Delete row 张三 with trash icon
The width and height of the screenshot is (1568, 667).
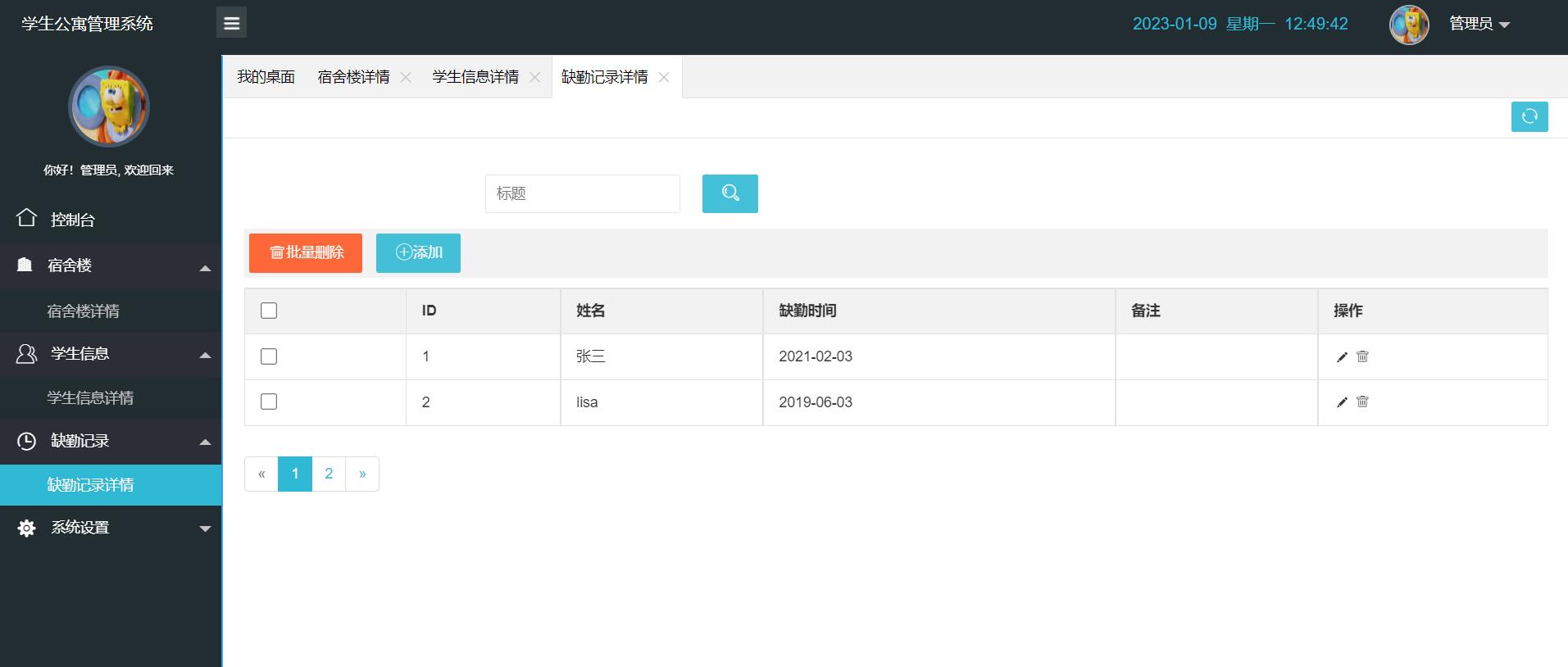coord(1362,356)
